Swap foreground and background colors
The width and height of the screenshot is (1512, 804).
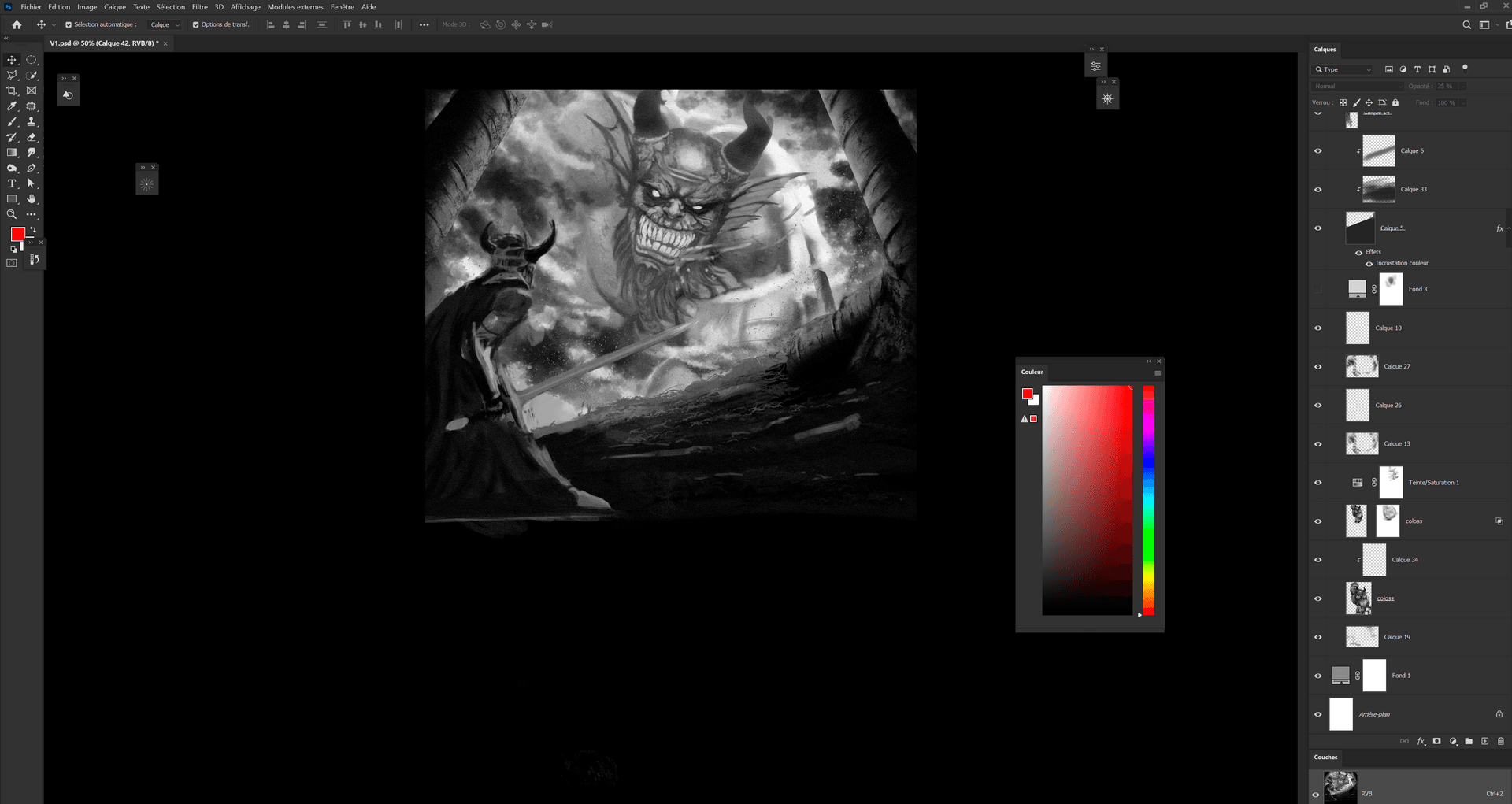(x=32, y=230)
